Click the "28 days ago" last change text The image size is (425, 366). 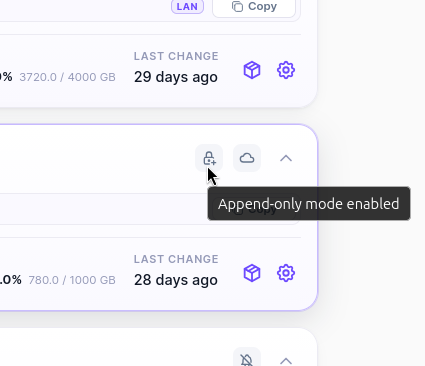(x=176, y=280)
